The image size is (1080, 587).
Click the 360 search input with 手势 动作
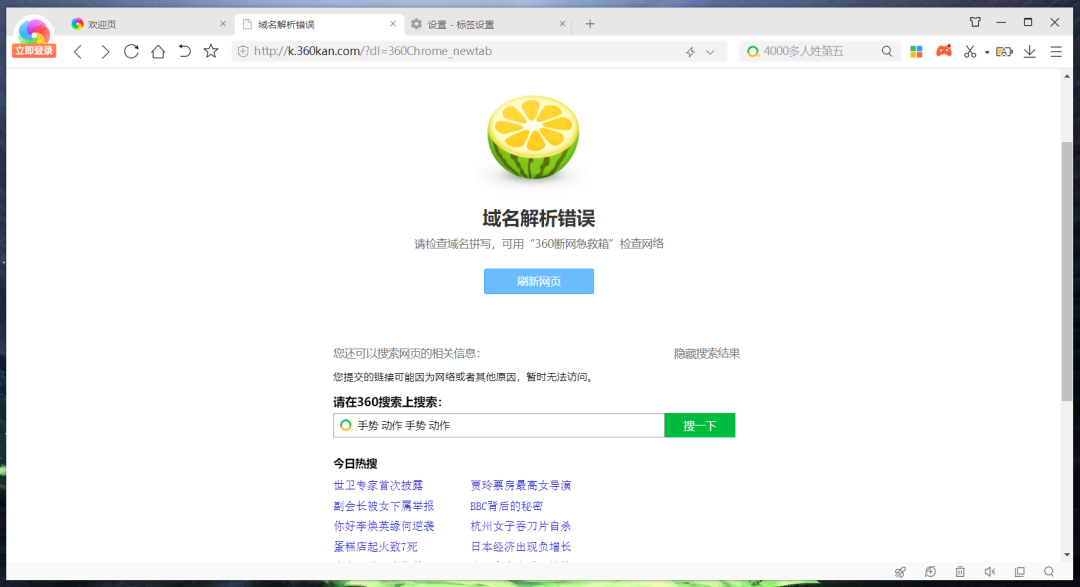click(x=499, y=425)
